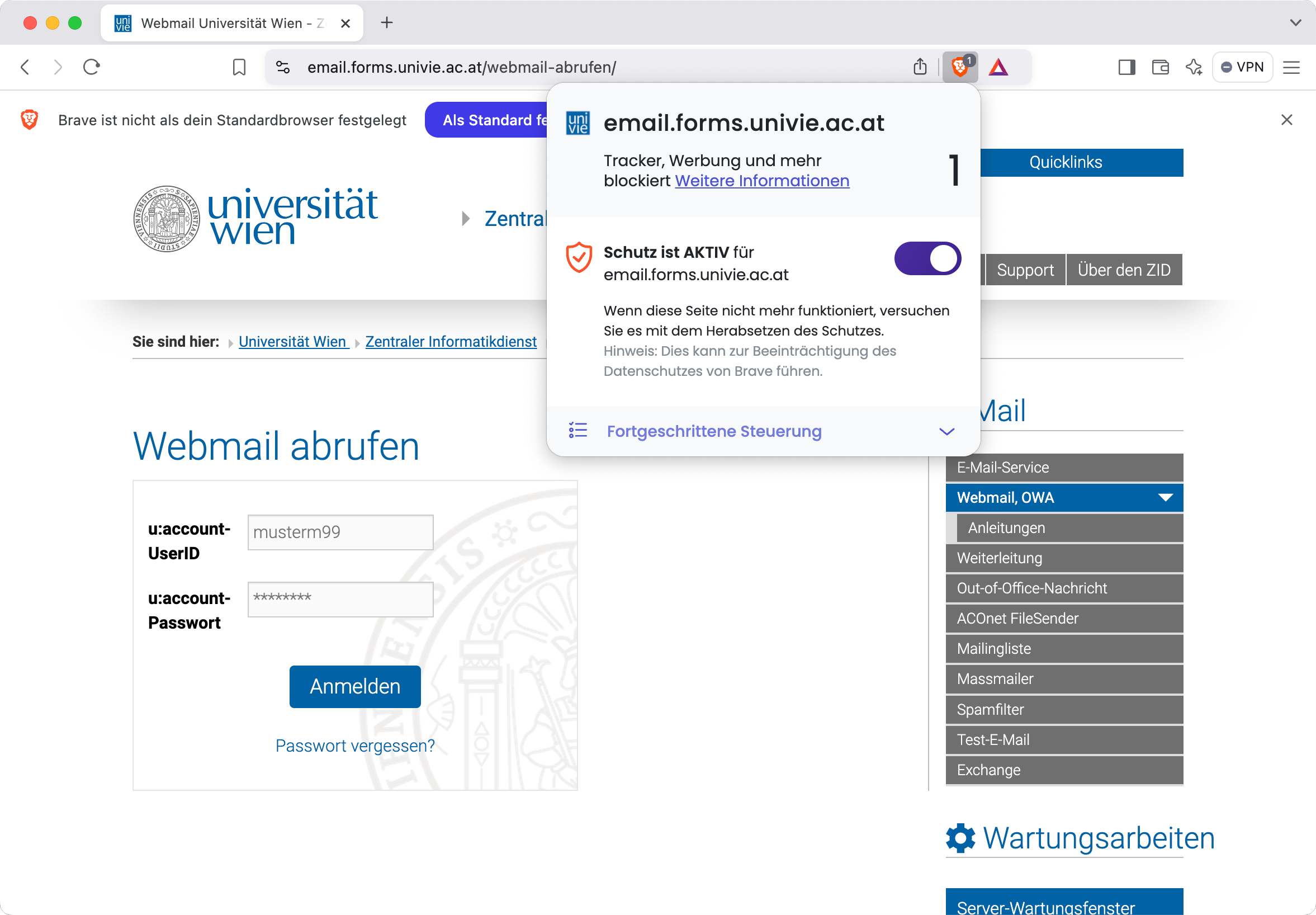Open the Mailingliste menu item
Screen dimensions: 1316x915
[1064, 648]
